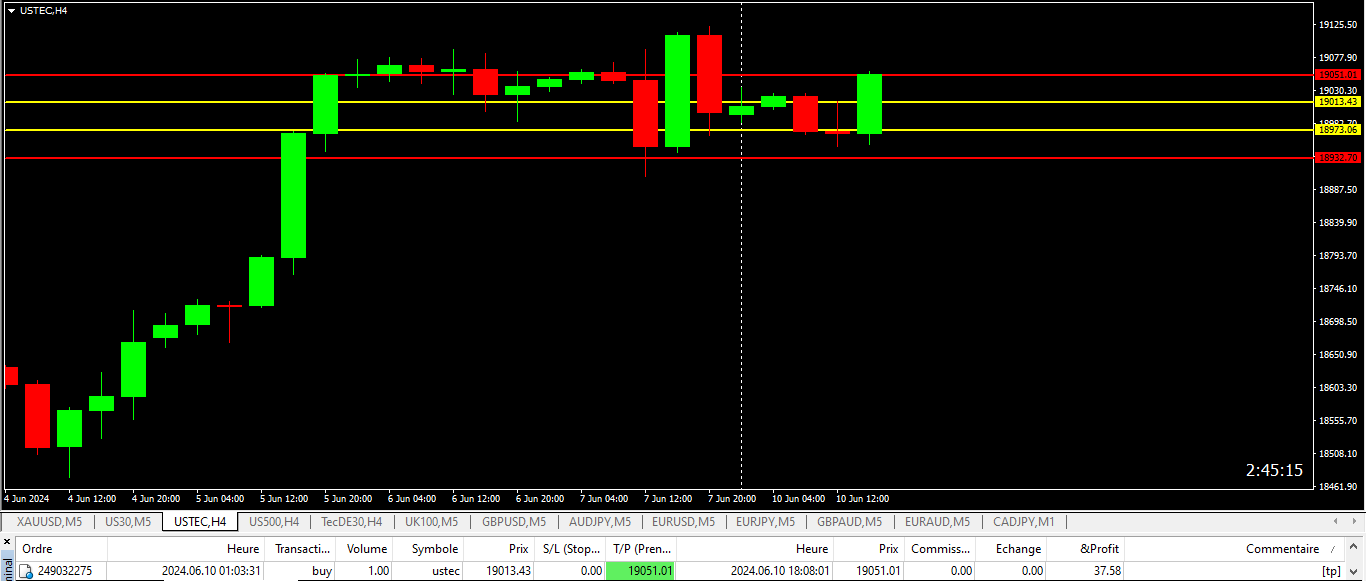
Task: Select the GBPUSD,M5 chart tab
Action: click(x=513, y=521)
